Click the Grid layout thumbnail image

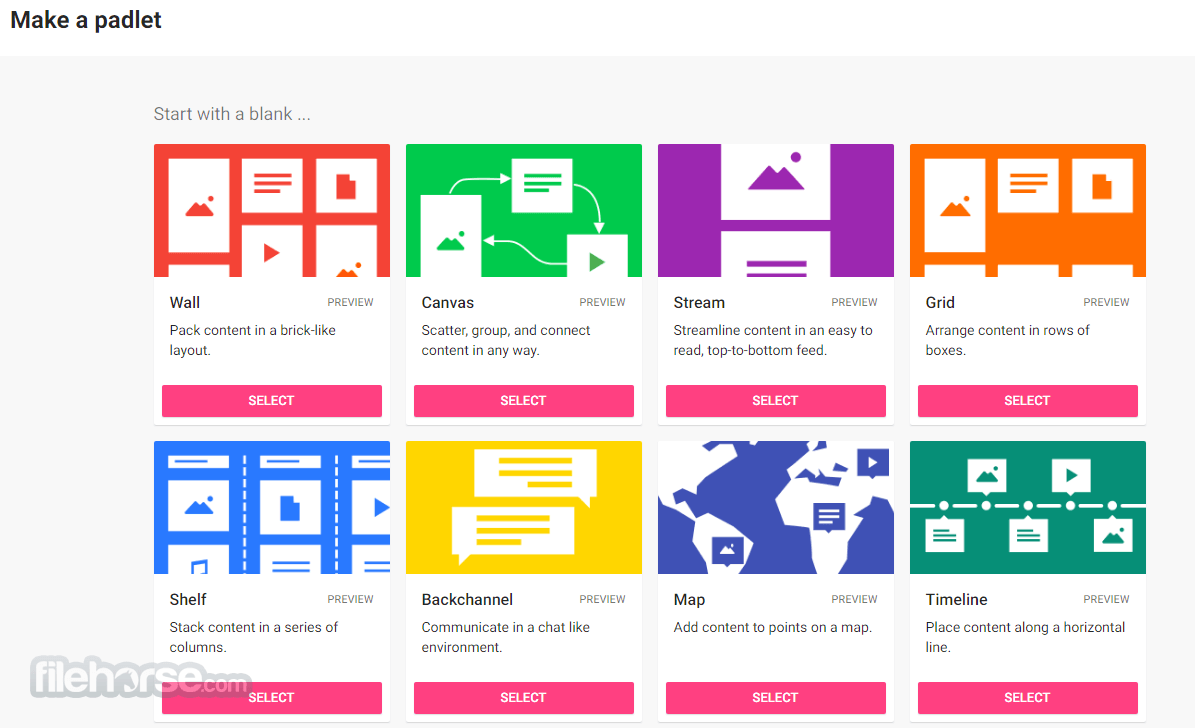1027,210
